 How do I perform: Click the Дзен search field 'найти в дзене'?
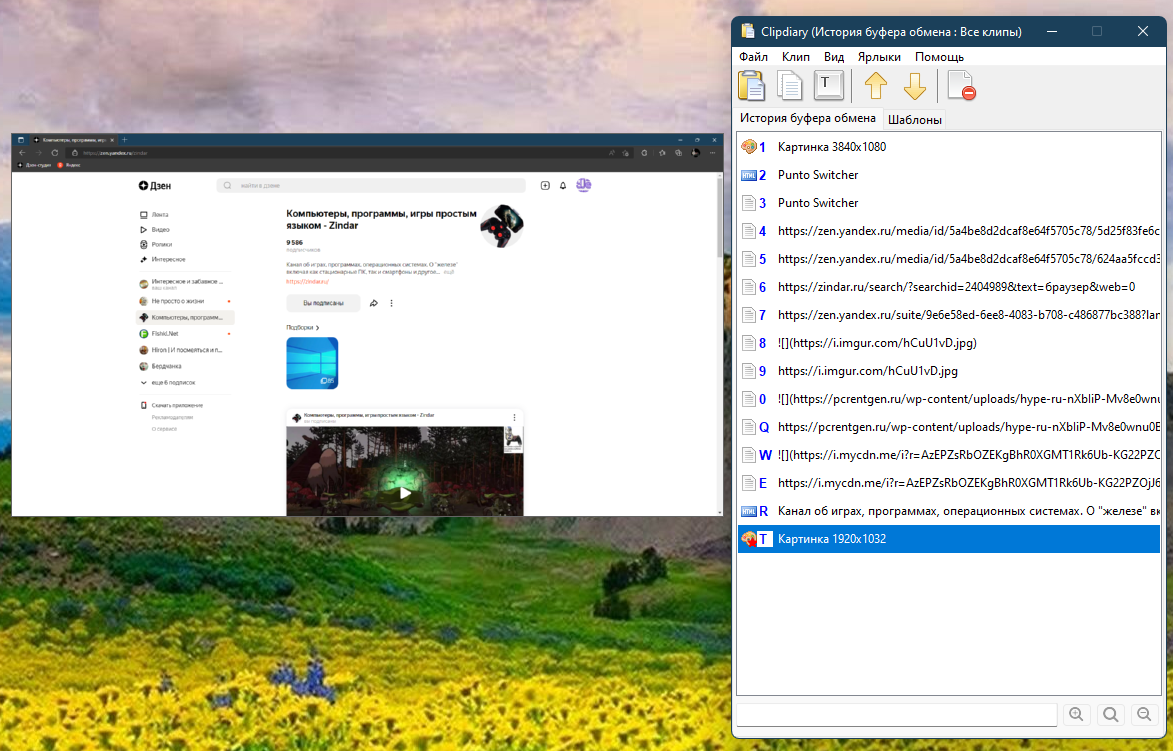pos(371,186)
